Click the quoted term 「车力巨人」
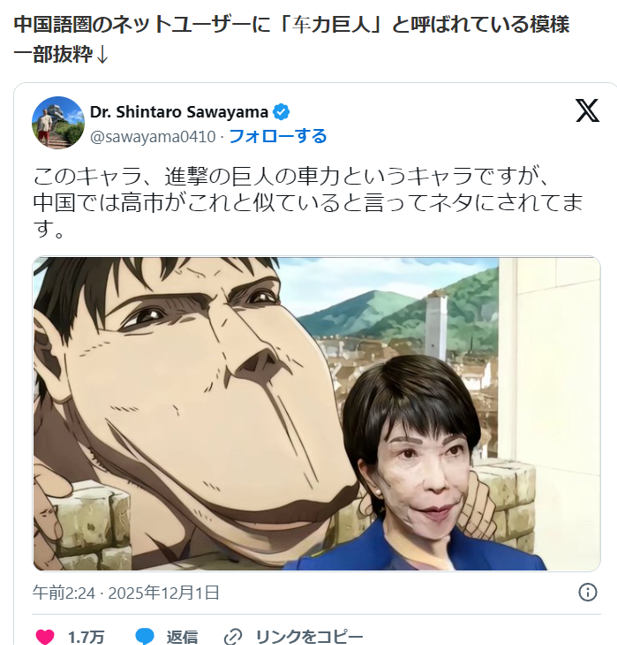The width and height of the screenshot is (617, 645). click(x=330, y=25)
